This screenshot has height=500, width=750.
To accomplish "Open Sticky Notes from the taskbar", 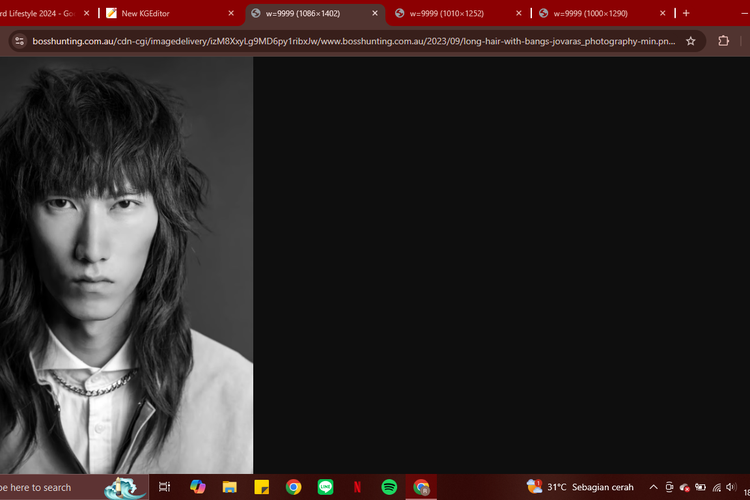I will point(261,487).
